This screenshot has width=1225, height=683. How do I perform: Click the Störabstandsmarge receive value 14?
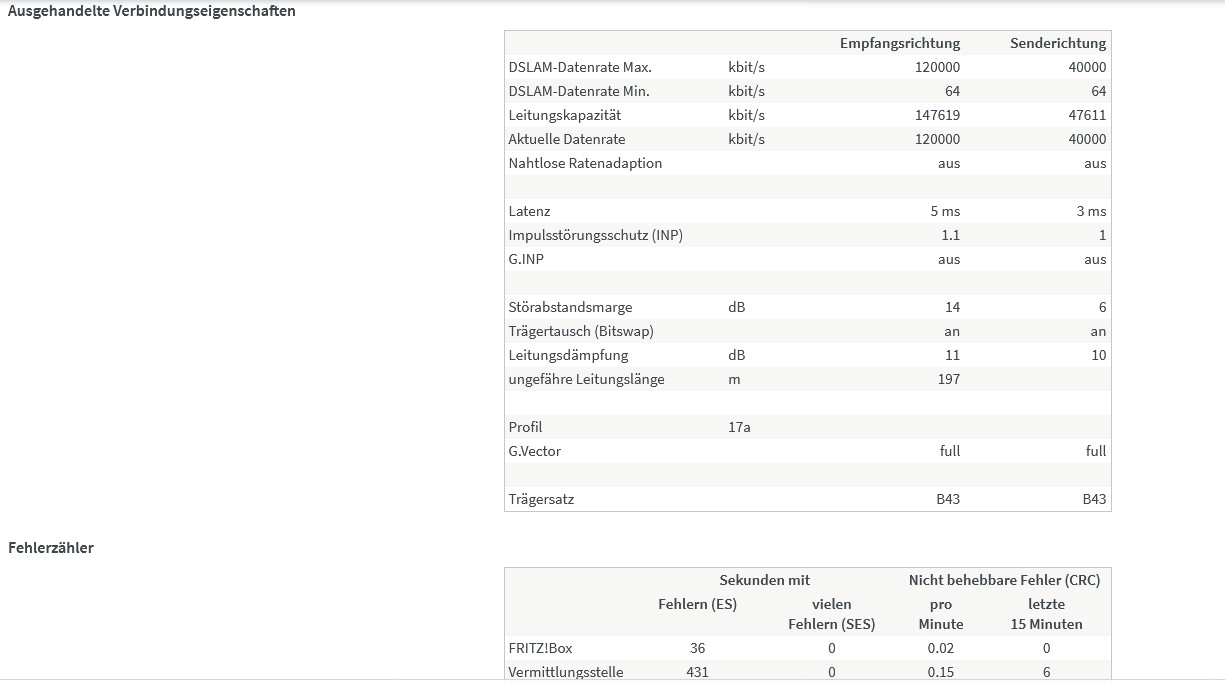click(x=952, y=307)
